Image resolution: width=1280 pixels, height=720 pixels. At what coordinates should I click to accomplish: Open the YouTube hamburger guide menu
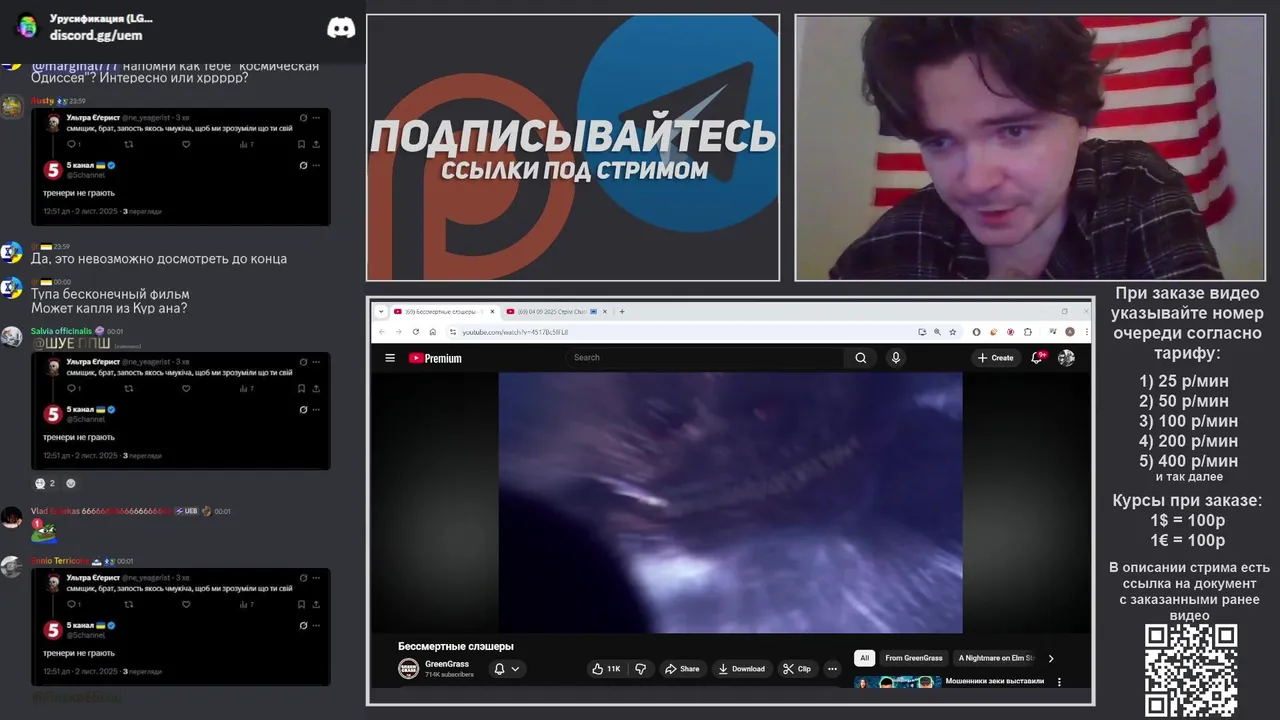[390, 358]
